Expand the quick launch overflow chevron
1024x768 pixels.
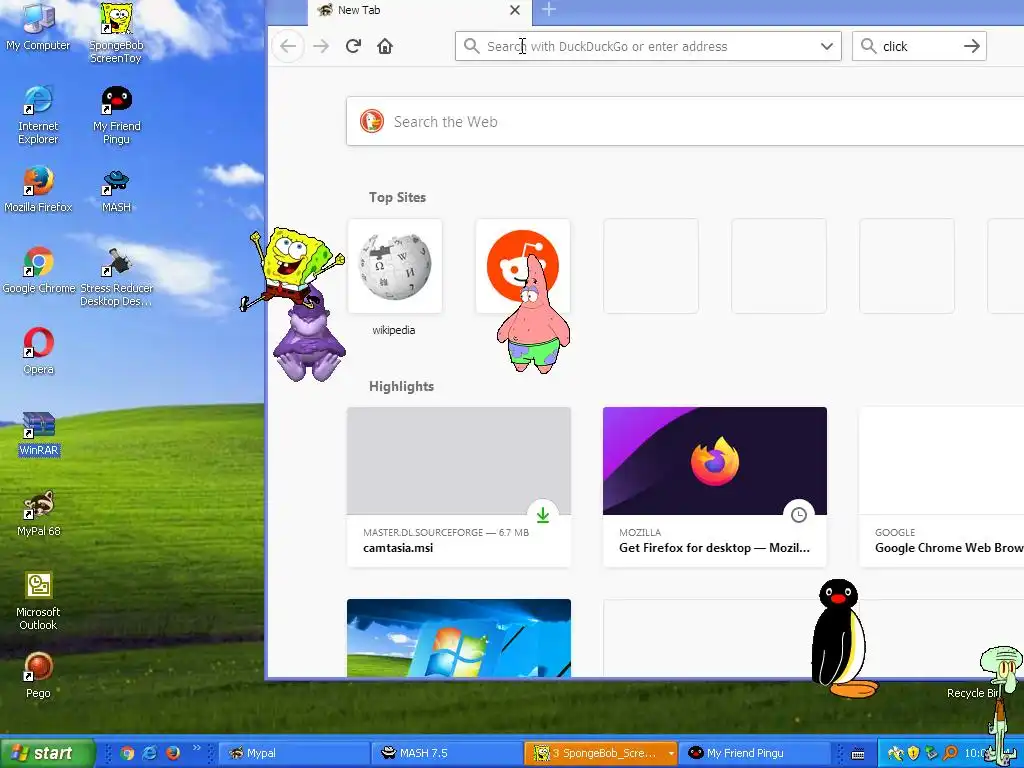196,748
